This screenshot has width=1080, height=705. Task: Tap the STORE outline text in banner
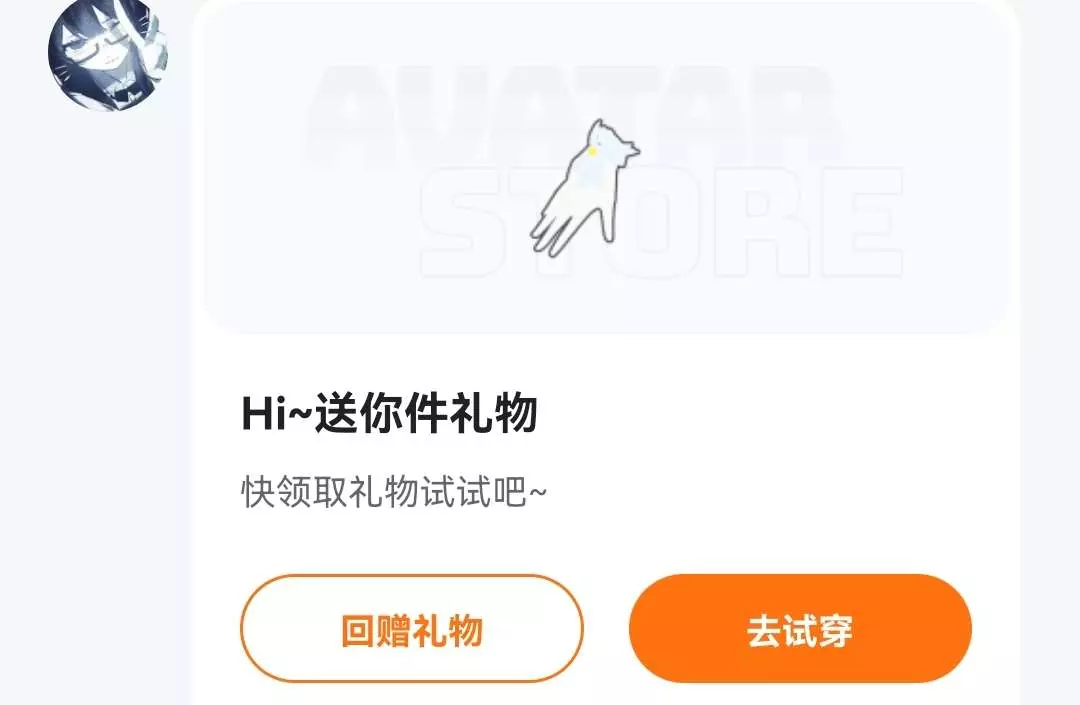(661, 222)
